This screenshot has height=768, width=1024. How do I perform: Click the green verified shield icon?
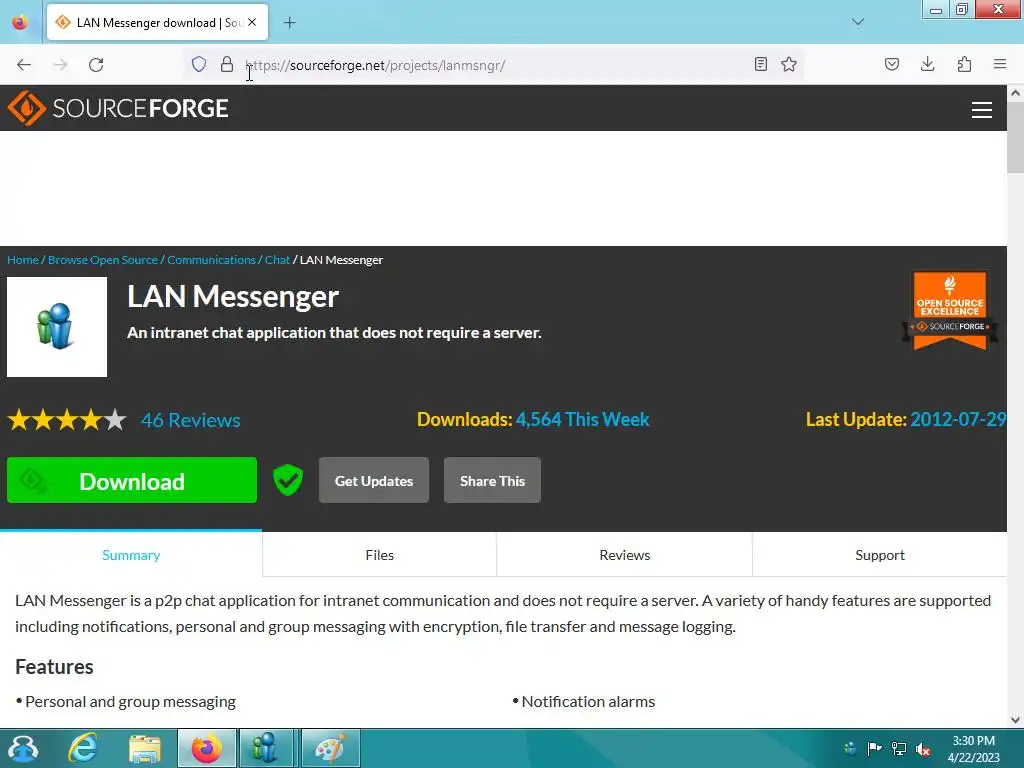tap(288, 480)
